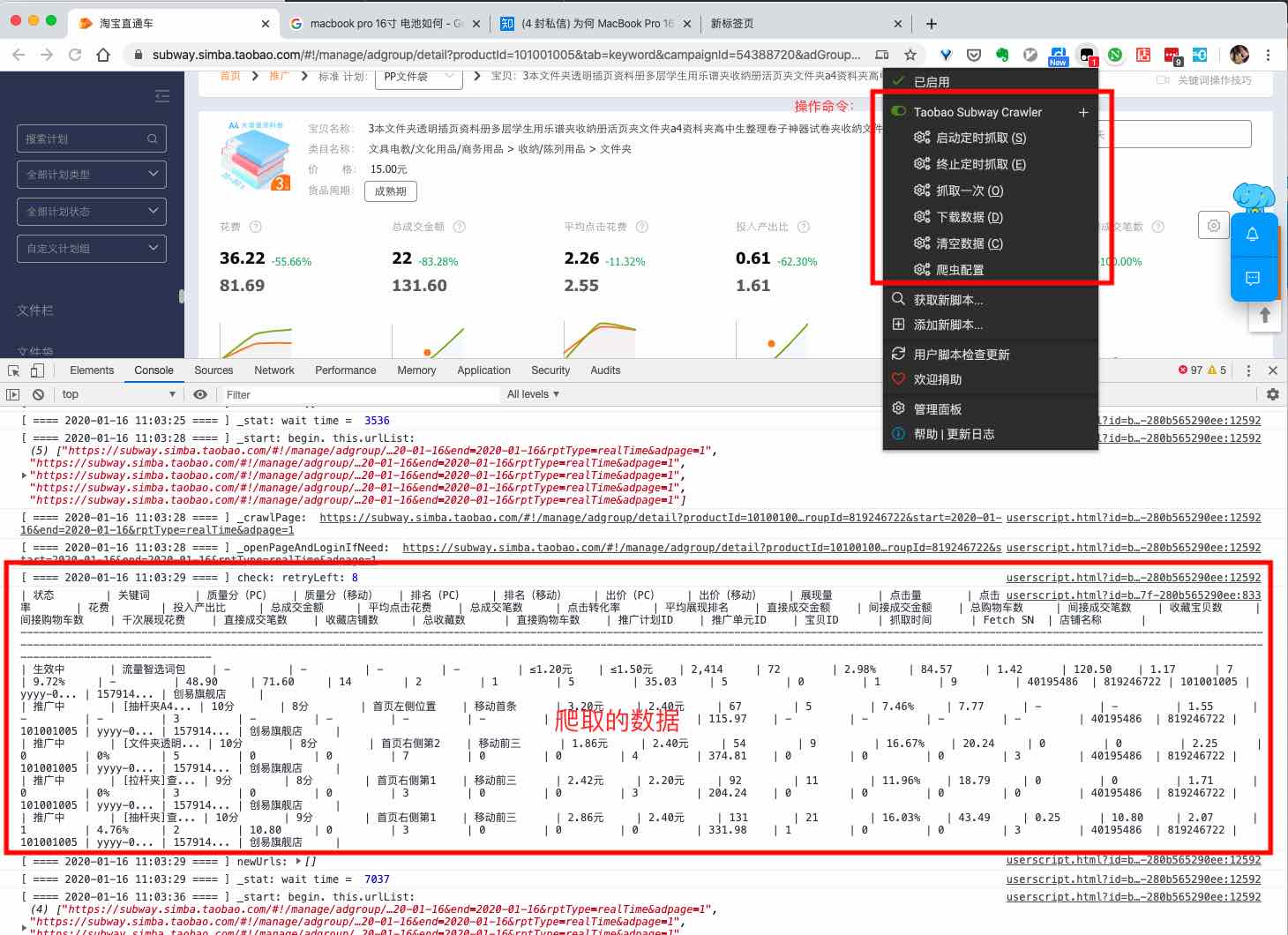Switch to the 淘宝直通车 browser tab

174,24
